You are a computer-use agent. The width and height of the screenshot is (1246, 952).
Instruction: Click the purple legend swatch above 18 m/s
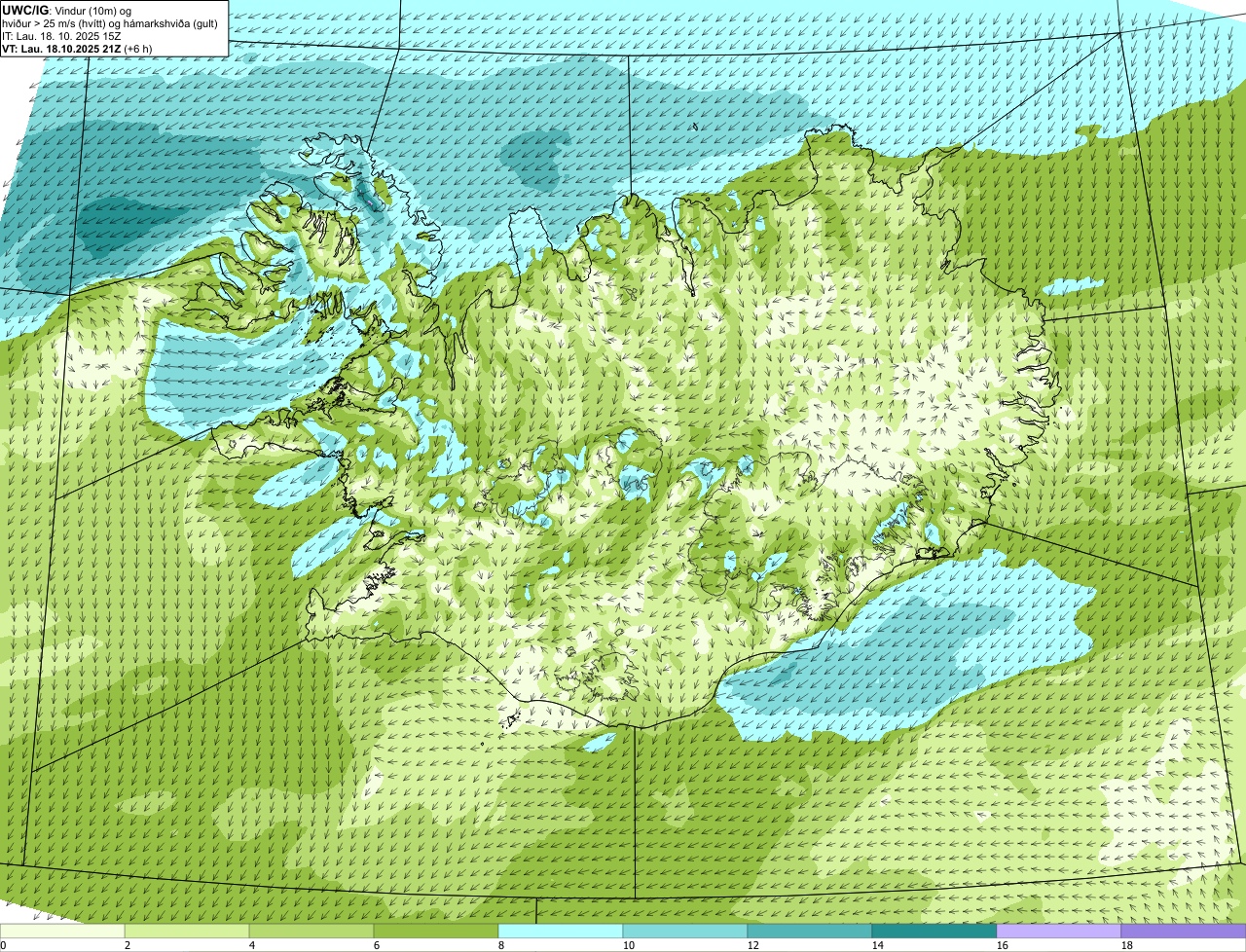pos(1184,932)
